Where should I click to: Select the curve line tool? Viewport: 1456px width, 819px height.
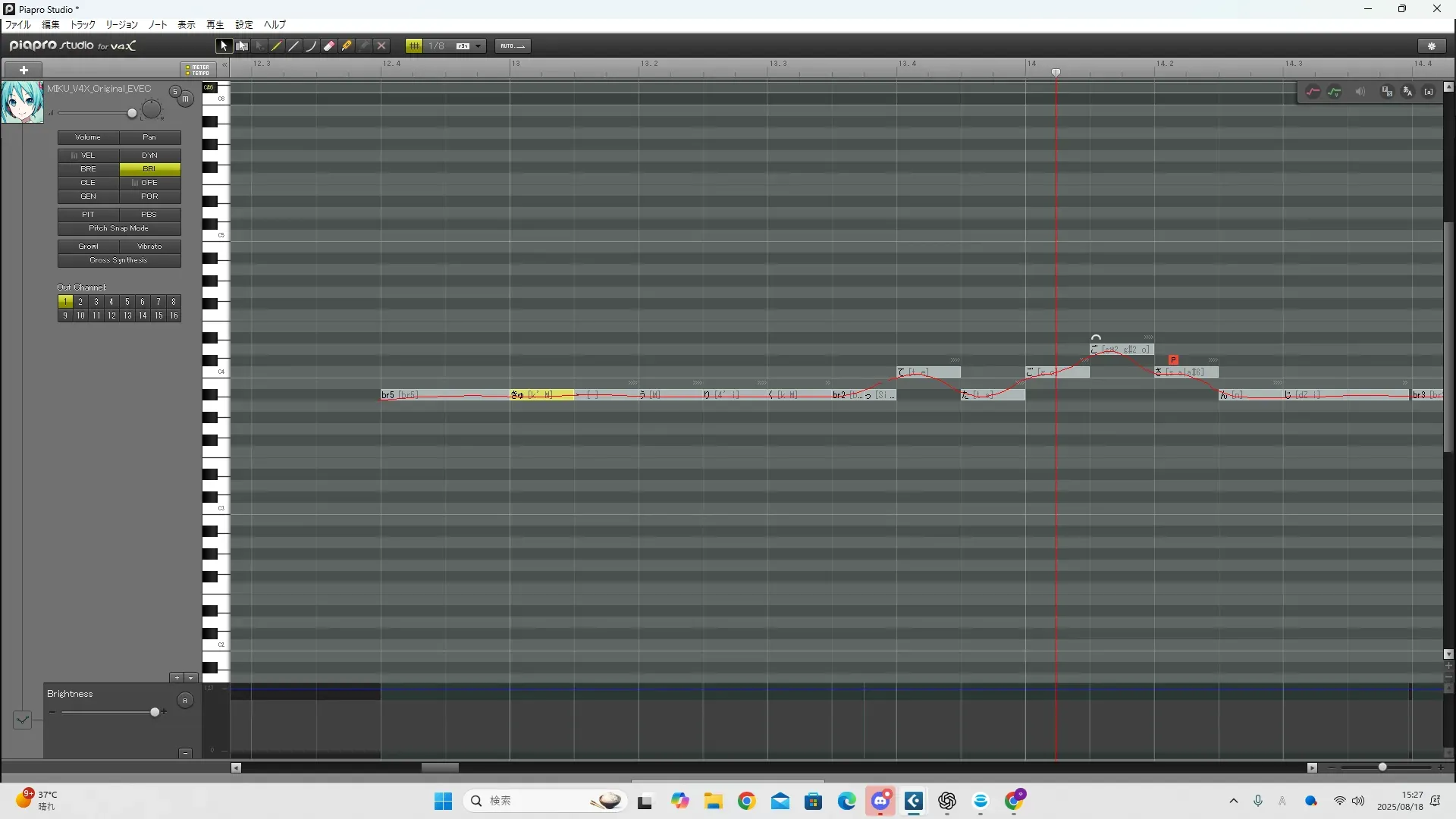point(311,46)
